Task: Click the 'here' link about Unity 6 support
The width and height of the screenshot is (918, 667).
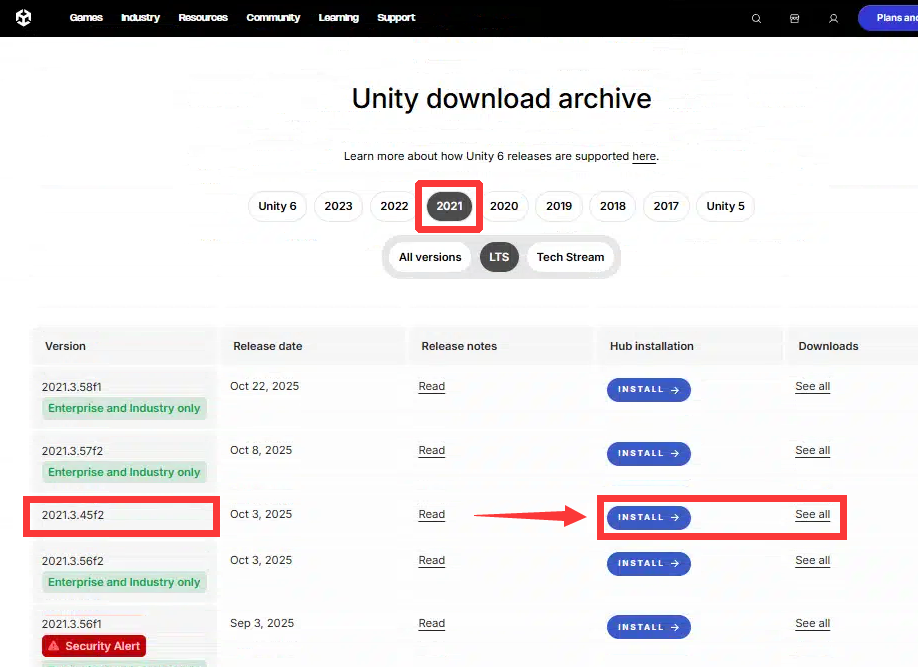Action: tap(644, 157)
